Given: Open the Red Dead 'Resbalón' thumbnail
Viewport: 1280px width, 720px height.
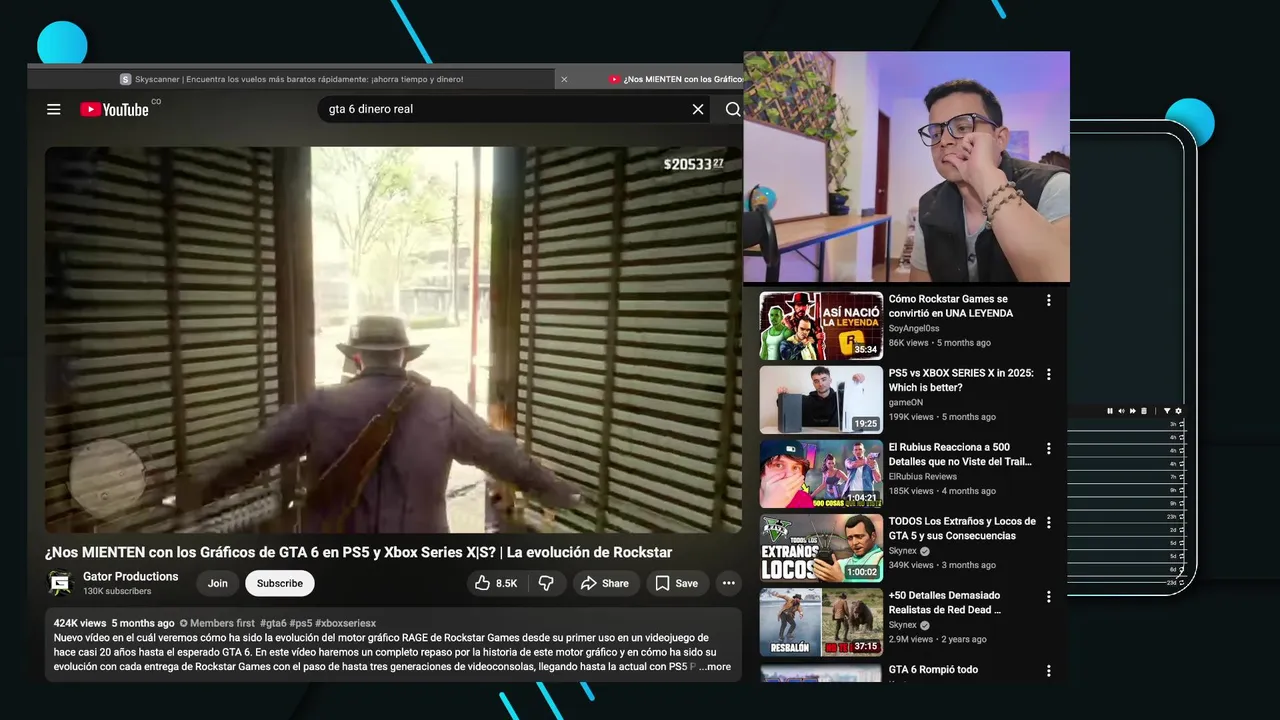Looking at the screenshot, I should pos(821,622).
